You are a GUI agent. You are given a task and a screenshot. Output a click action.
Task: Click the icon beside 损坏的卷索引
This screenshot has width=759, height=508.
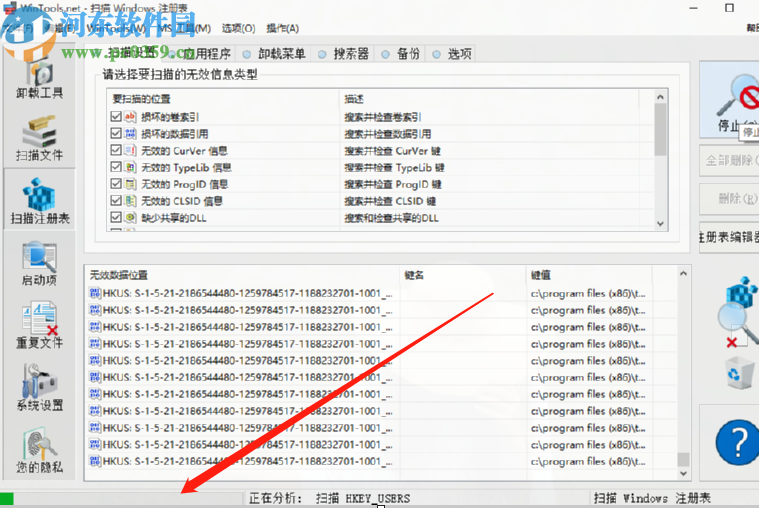pos(130,117)
